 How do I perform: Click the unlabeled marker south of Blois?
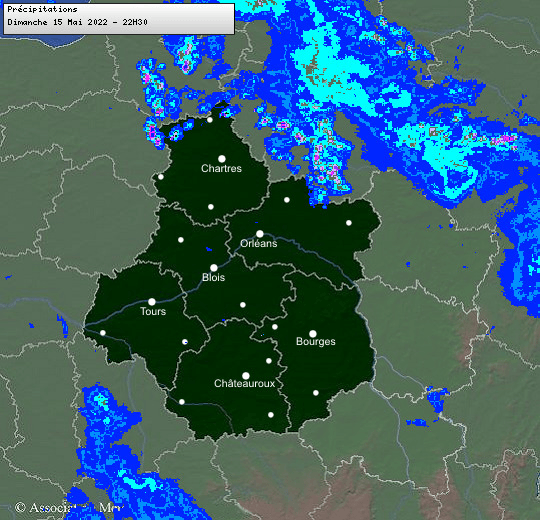243,305
